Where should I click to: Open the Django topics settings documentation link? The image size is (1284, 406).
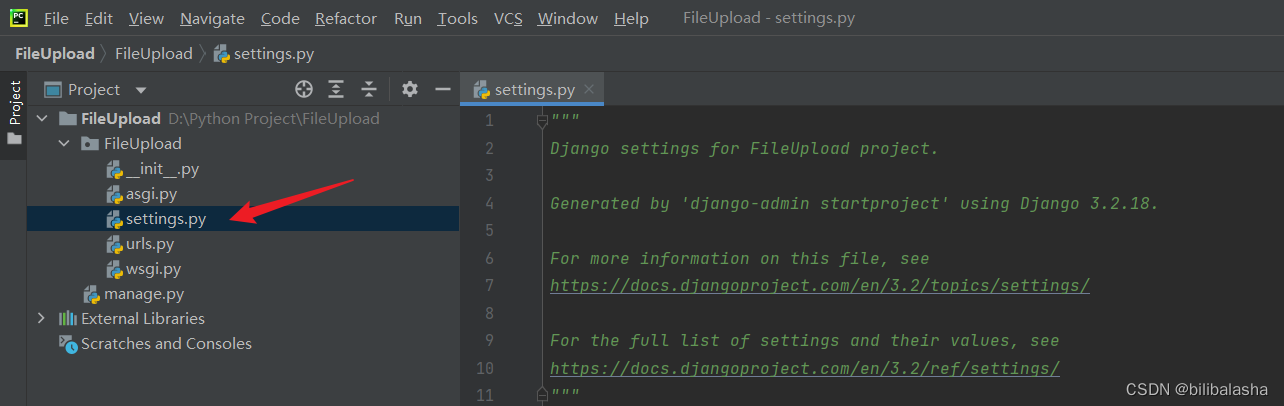click(x=819, y=286)
